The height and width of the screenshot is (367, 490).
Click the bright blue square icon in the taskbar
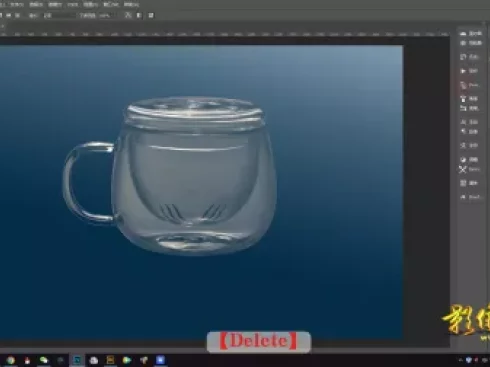160,360
